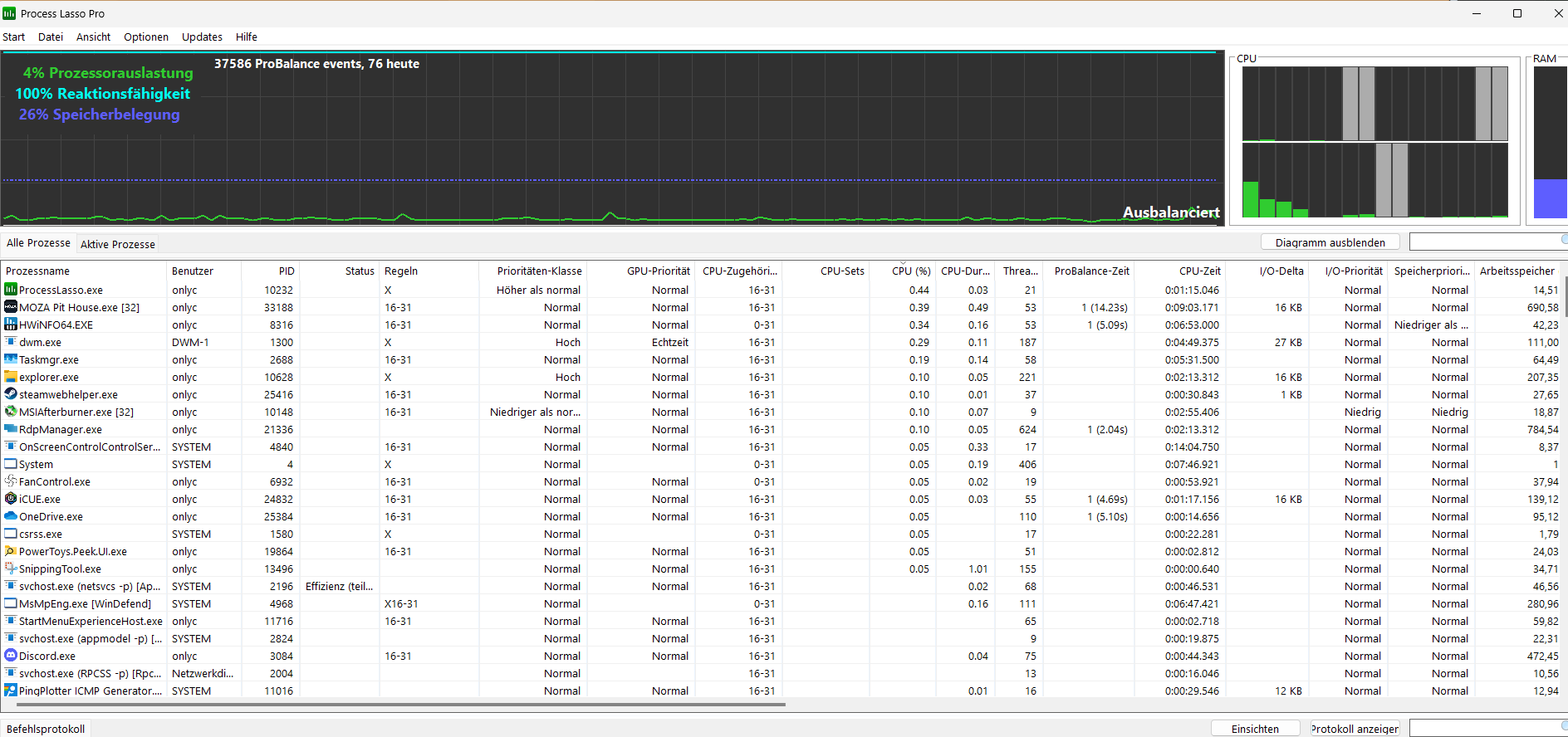Sort by the I/O-Priorität column header
This screenshot has height=737, width=1568.
coord(1350,271)
